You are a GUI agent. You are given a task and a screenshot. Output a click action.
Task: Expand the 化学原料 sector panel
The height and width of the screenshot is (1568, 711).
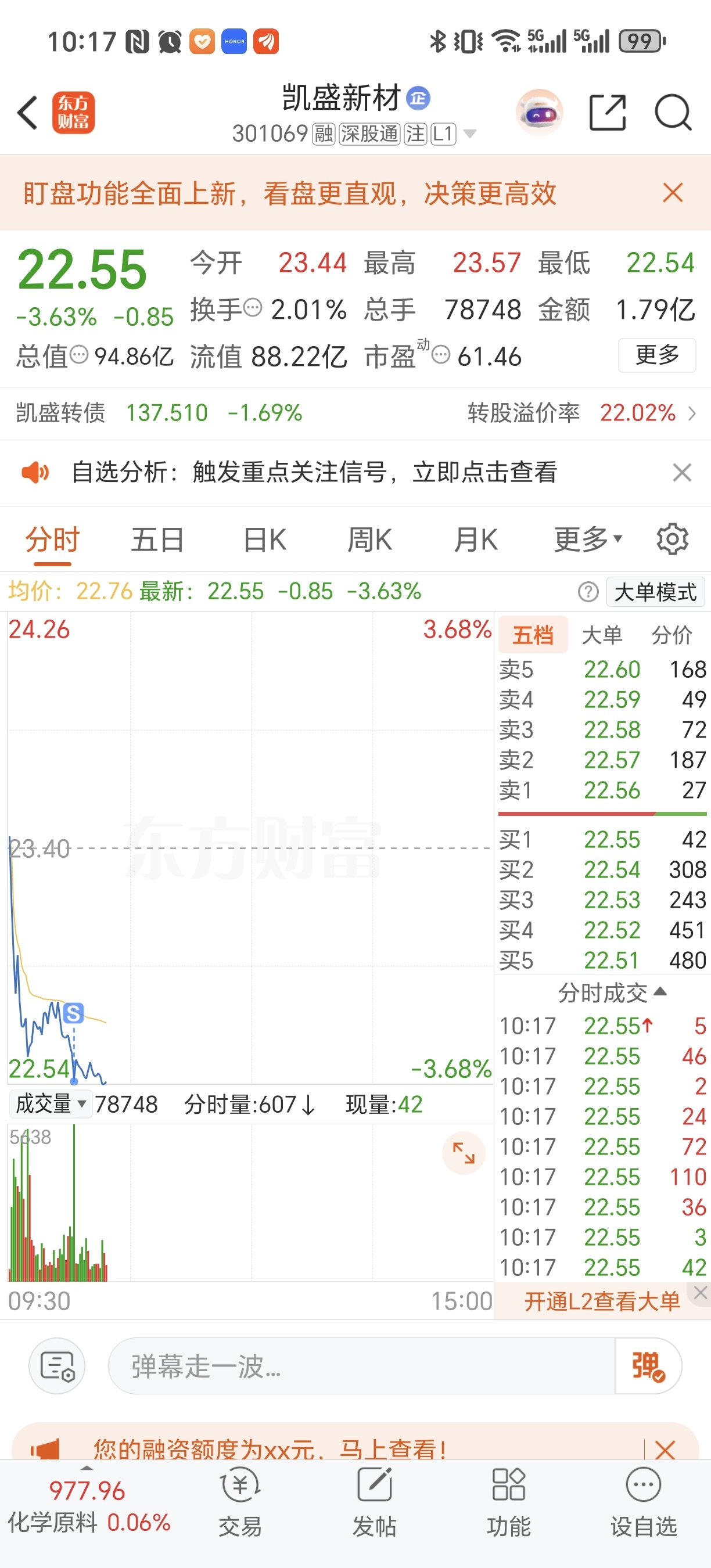(87, 1469)
